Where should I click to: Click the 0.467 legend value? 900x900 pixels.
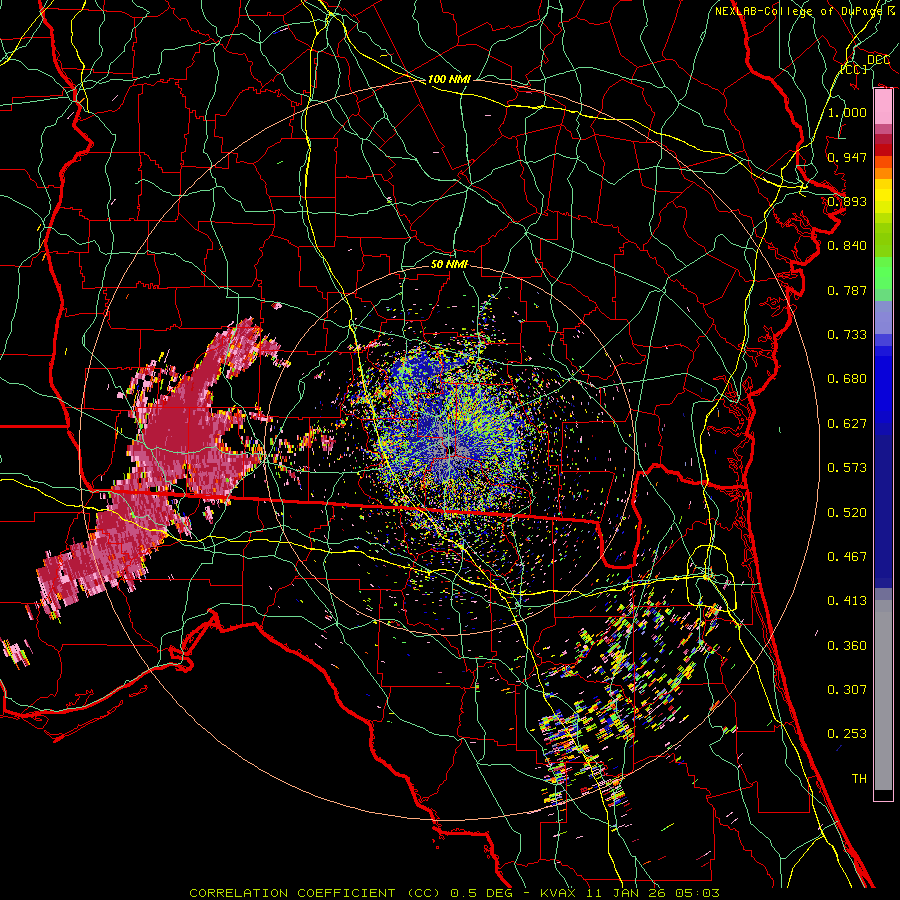click(847, 557)
